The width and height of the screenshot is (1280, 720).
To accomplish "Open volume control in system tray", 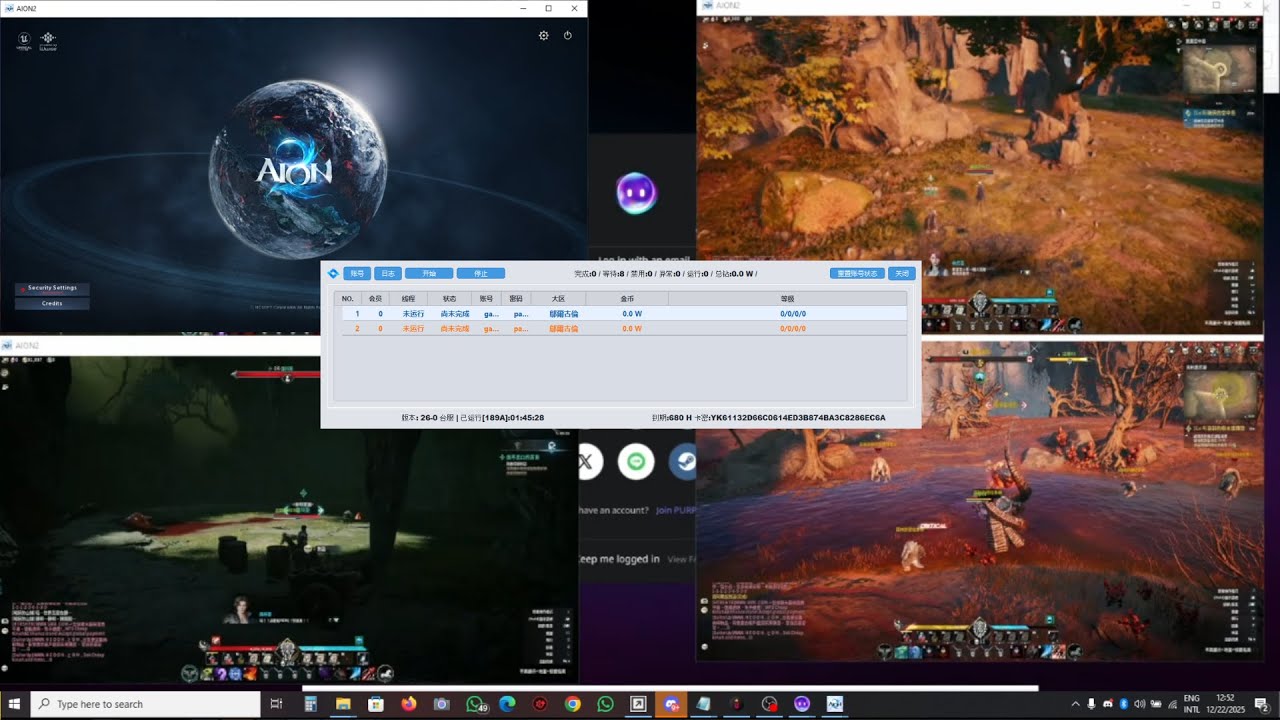I will [1139, 704].
